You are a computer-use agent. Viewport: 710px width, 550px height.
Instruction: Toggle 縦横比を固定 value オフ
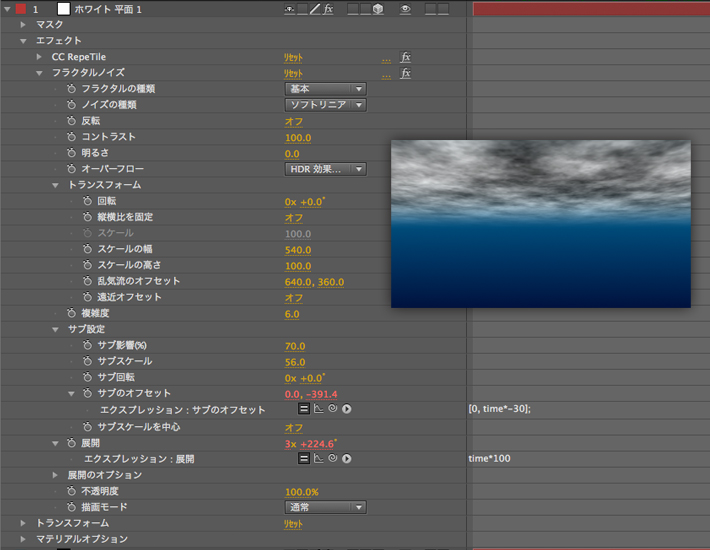pos(293,217)
